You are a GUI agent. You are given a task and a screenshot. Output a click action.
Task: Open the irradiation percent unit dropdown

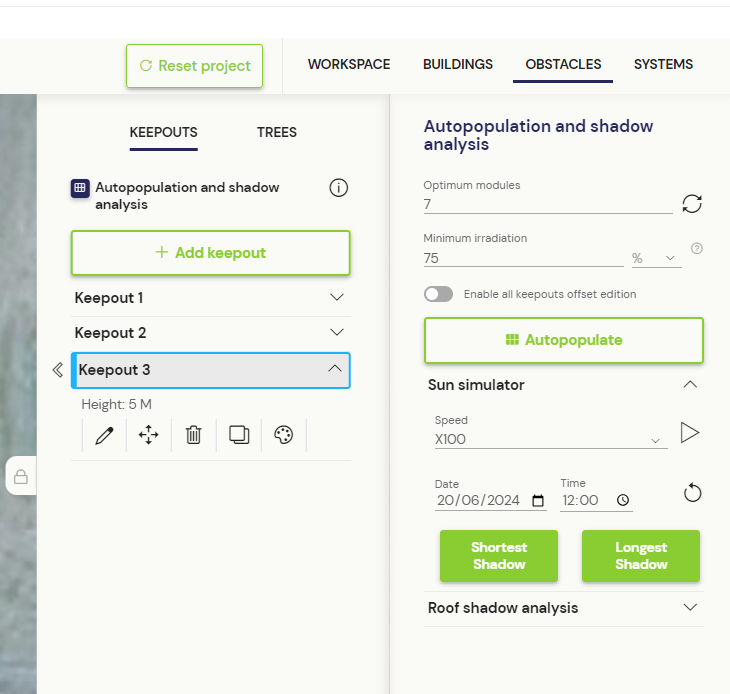point(656,258)
